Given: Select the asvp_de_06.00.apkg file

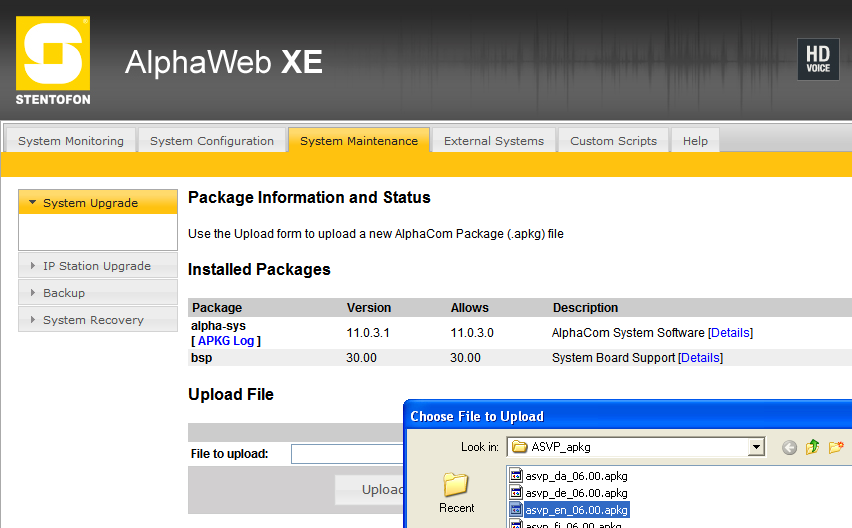Looking at the screenshot, I should tap(576, 493).
